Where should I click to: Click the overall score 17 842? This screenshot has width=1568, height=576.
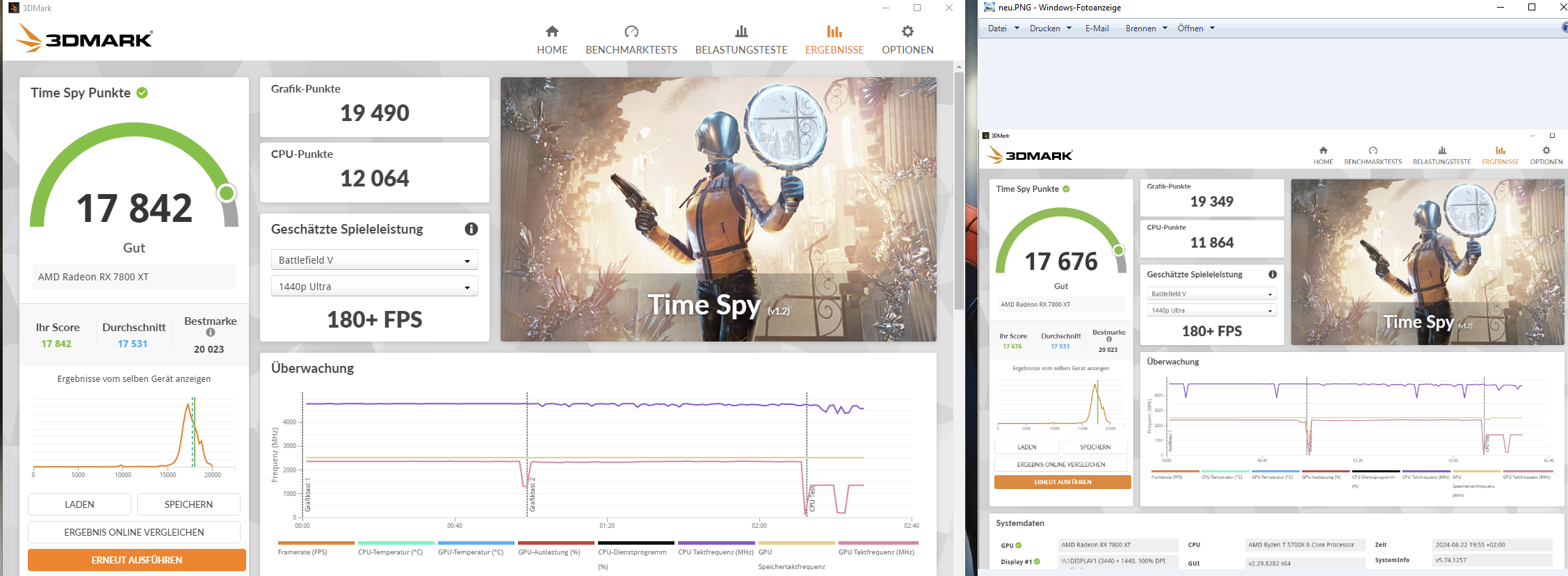pyautogui.click(x=134, y=209)
